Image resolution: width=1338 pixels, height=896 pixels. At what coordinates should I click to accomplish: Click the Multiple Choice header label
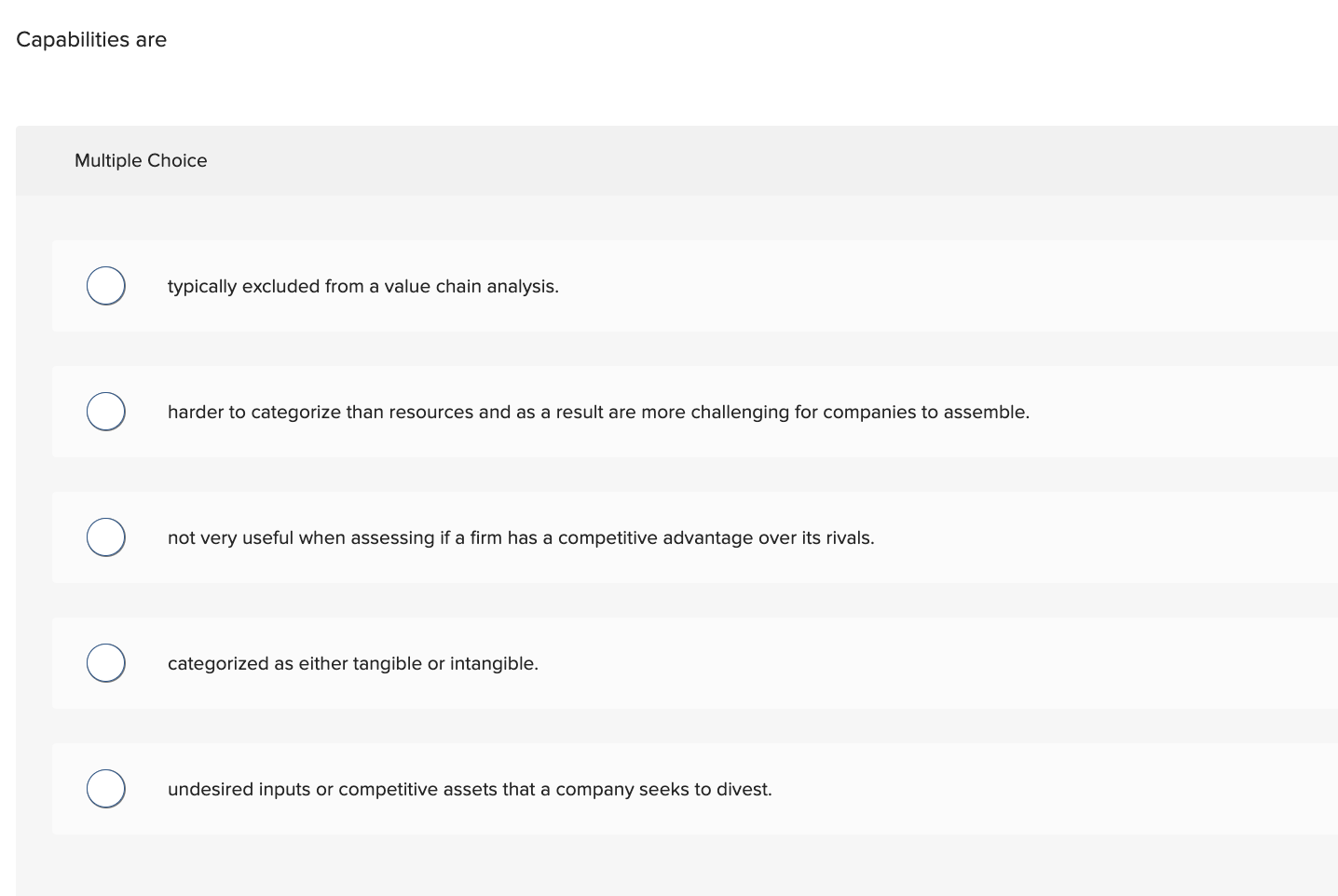tap(141, 160)
